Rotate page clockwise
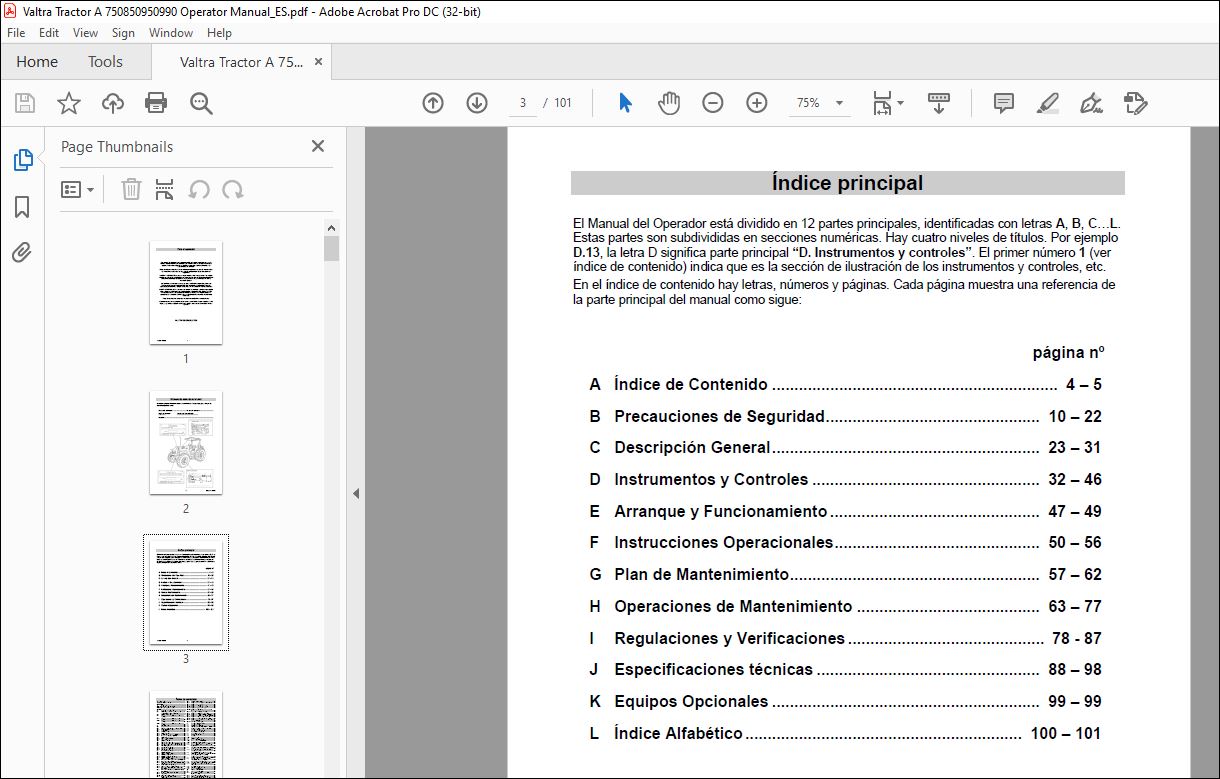 pos(233,189)
